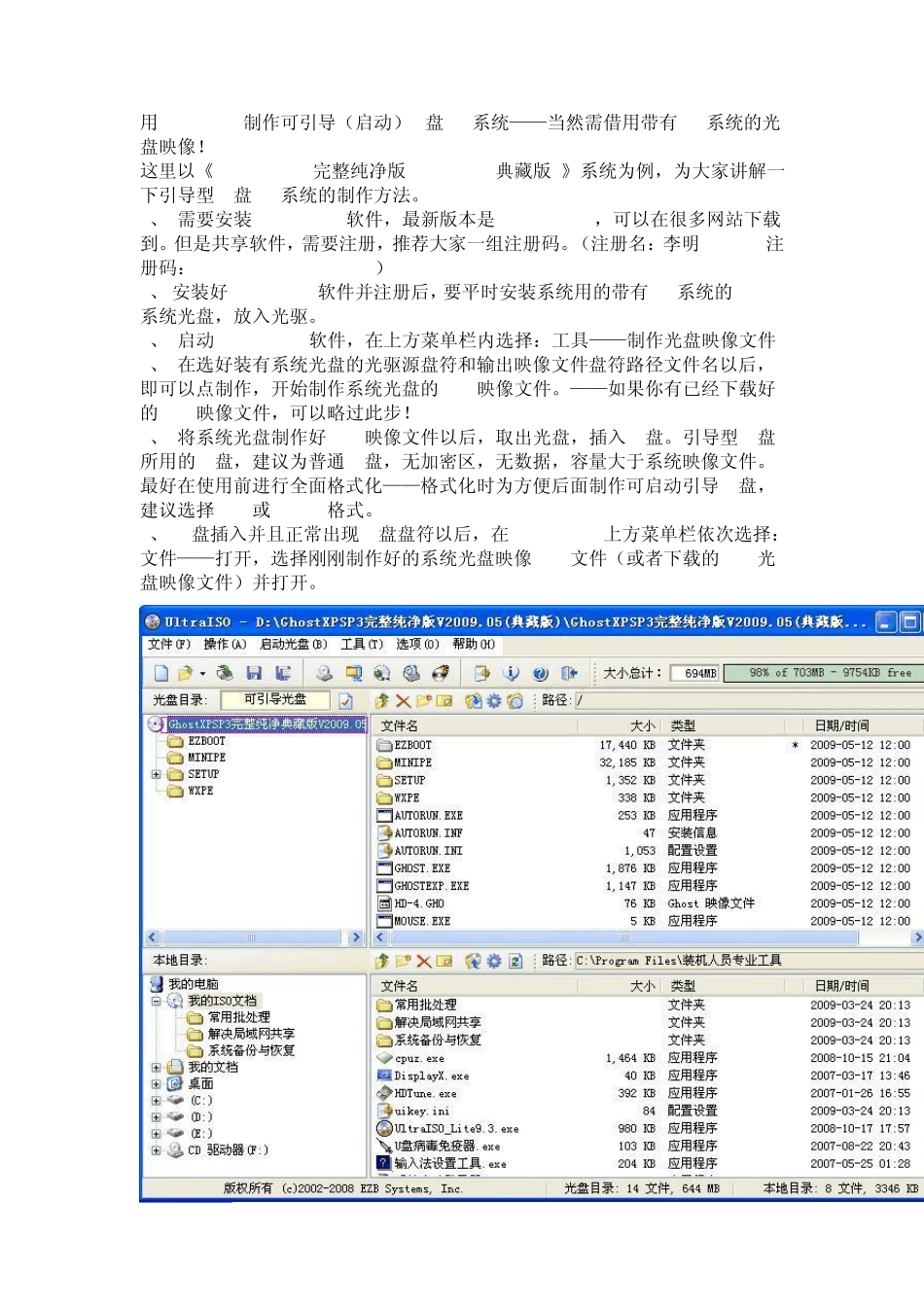Click Rename icon in disc pane toolbar
924x1307 pixels.
pos(444,700)
